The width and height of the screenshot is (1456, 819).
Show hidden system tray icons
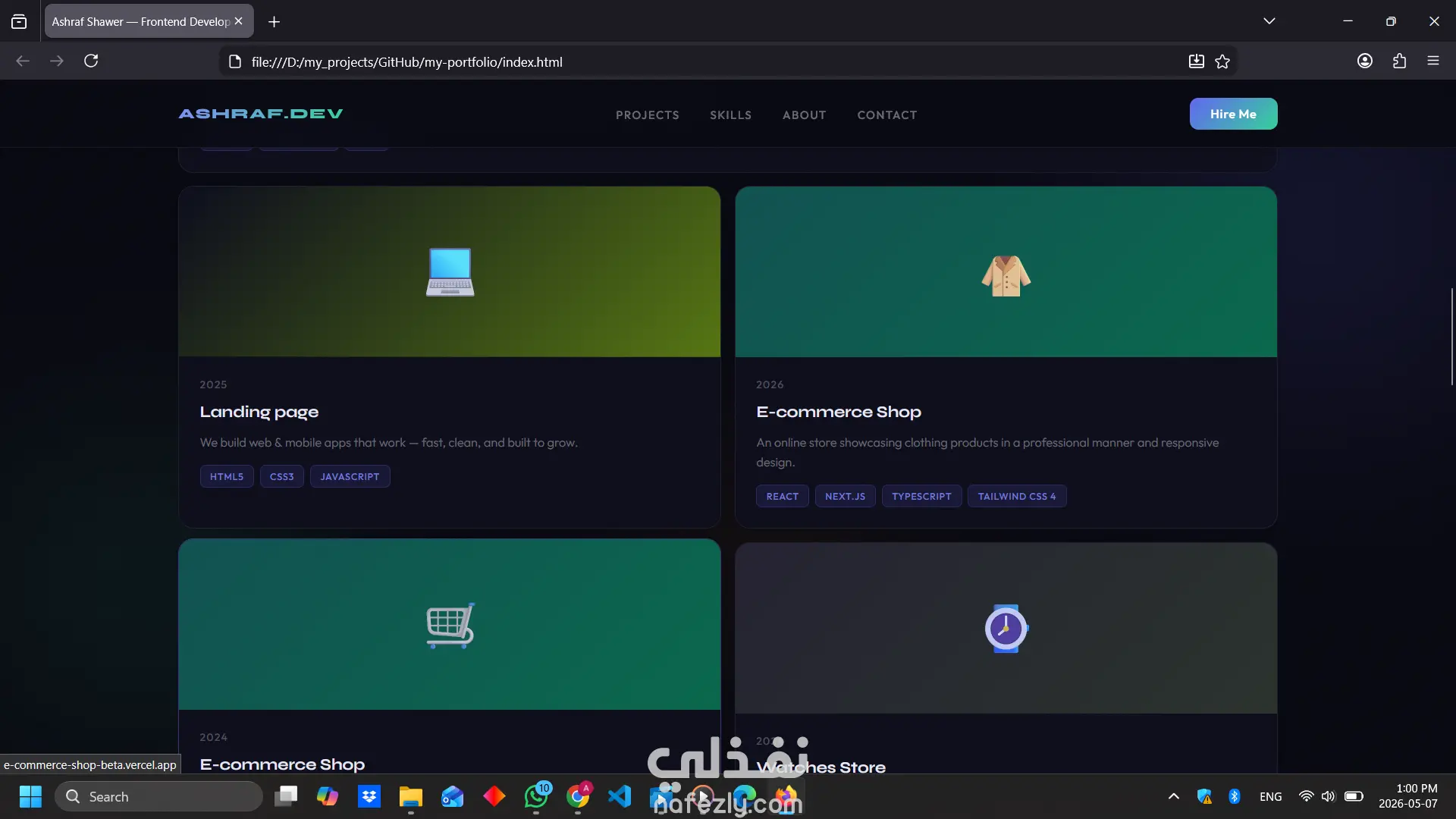click(x=1173, y=796)
